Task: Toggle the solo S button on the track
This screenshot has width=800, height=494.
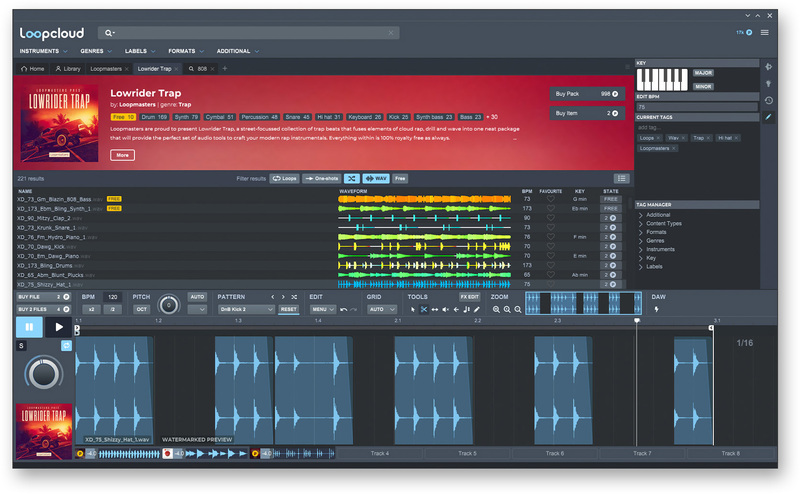Action: [x=21, y=346]
